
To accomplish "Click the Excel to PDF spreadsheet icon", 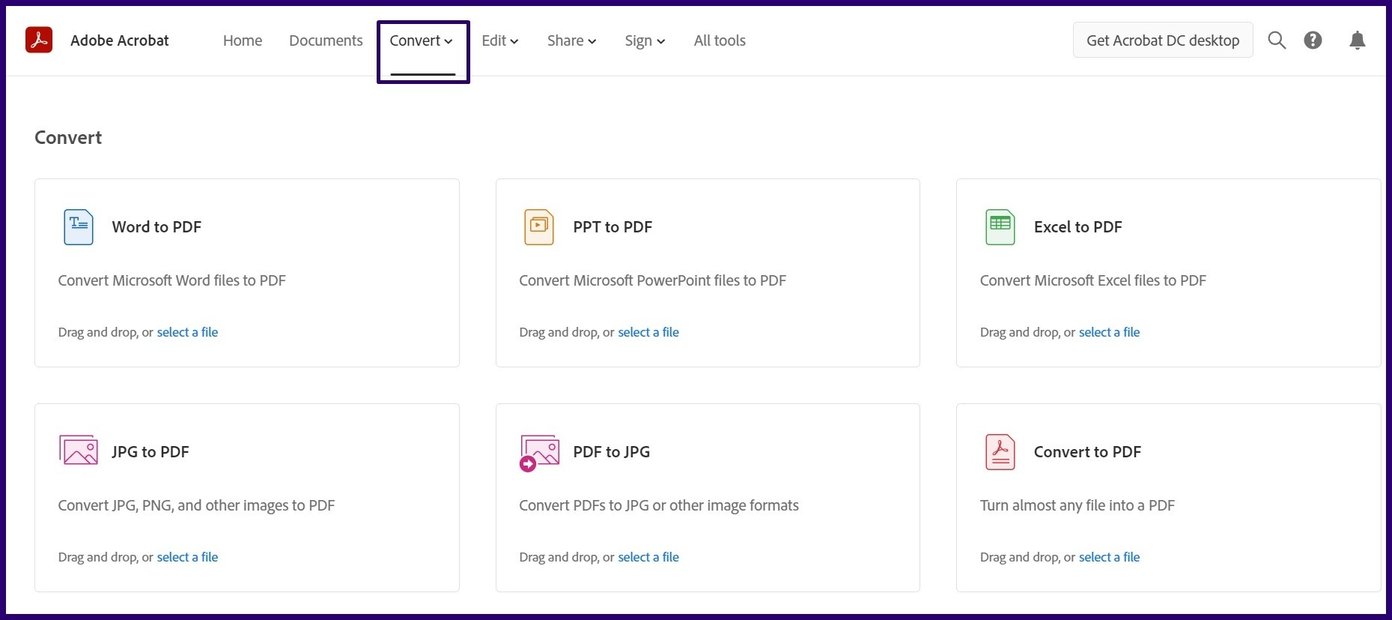I will [999, 227].
